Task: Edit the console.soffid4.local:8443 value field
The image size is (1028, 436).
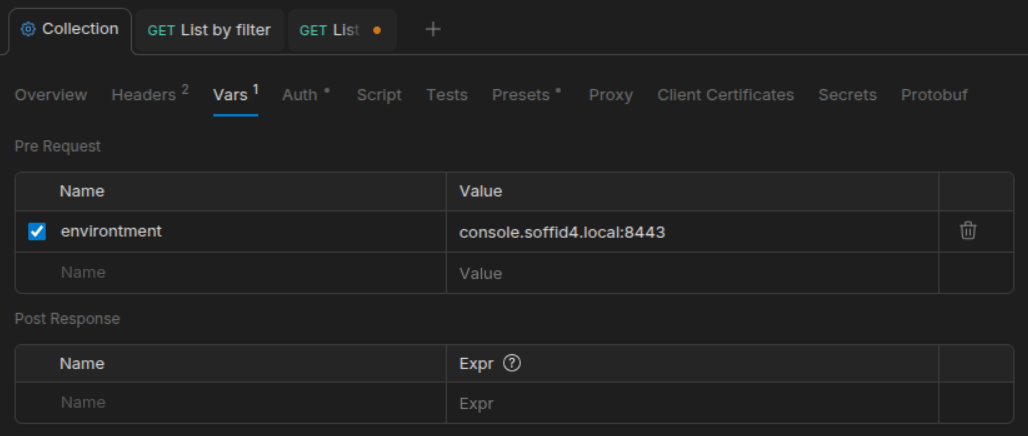Action: tap(690, 232)
